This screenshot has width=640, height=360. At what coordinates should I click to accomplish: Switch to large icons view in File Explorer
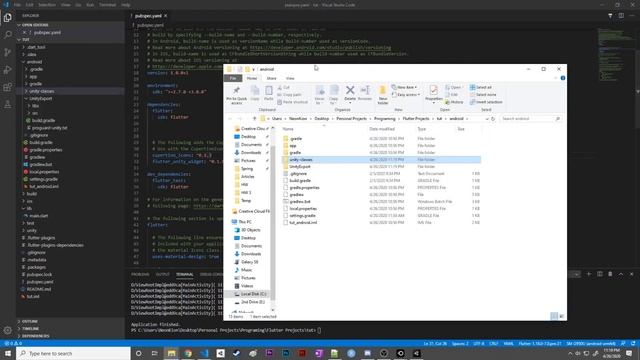[562, 316]
